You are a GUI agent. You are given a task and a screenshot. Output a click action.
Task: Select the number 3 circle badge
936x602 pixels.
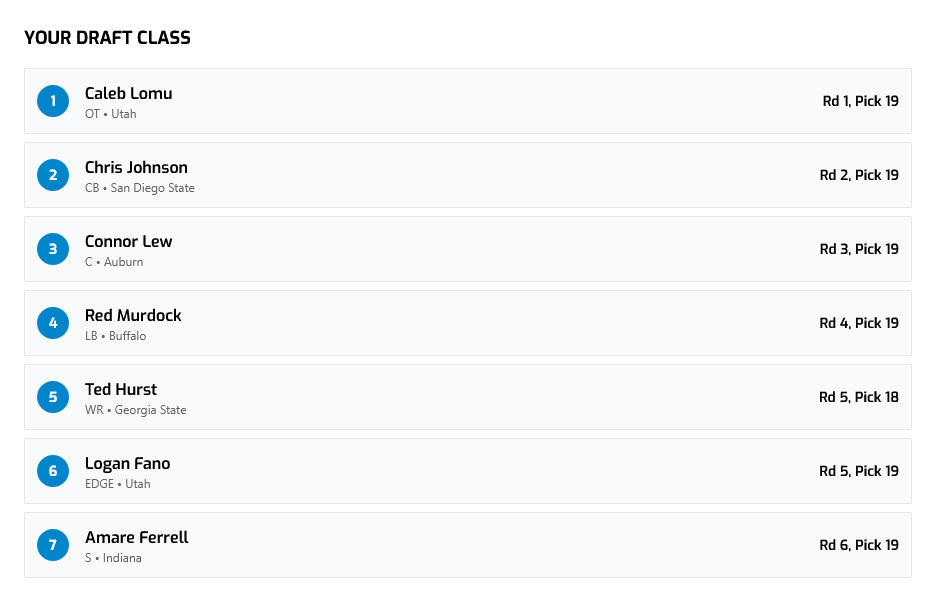point(53,249)
